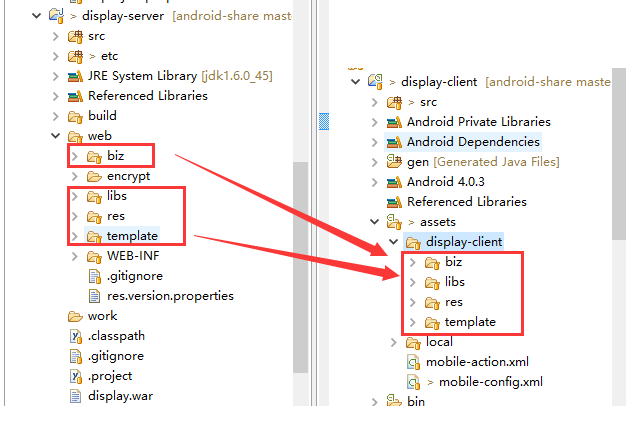Click the local folder icon
Viewport: 637px width, 424px height.
(x=413, y=342)
